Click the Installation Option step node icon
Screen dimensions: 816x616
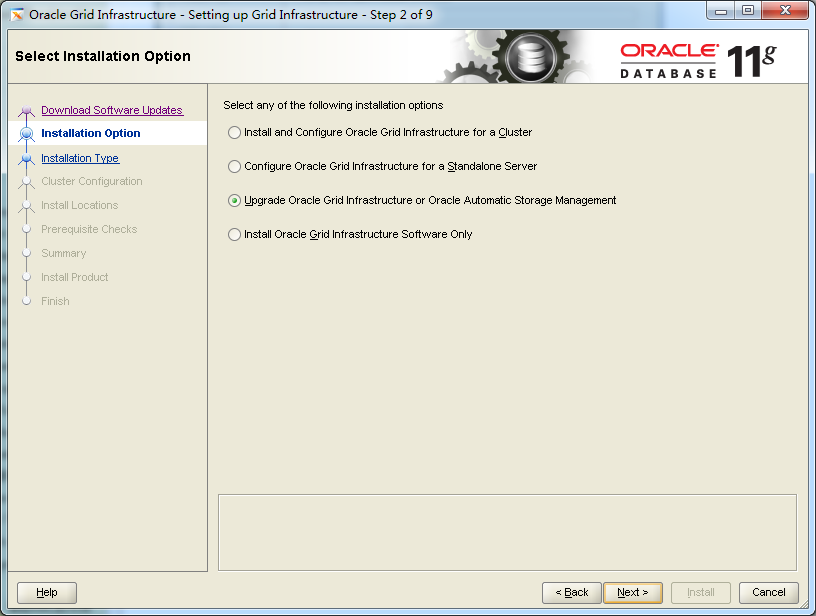[27, 134]
